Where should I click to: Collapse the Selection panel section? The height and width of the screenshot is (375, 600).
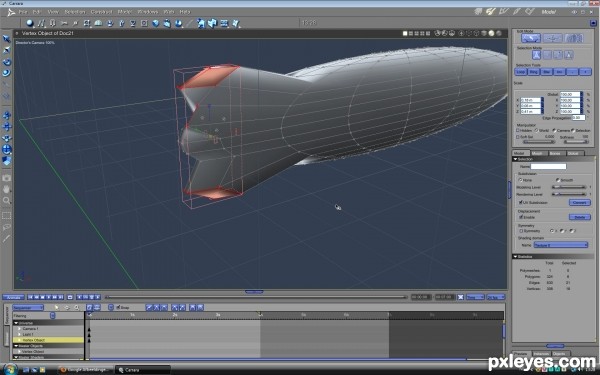515,159
